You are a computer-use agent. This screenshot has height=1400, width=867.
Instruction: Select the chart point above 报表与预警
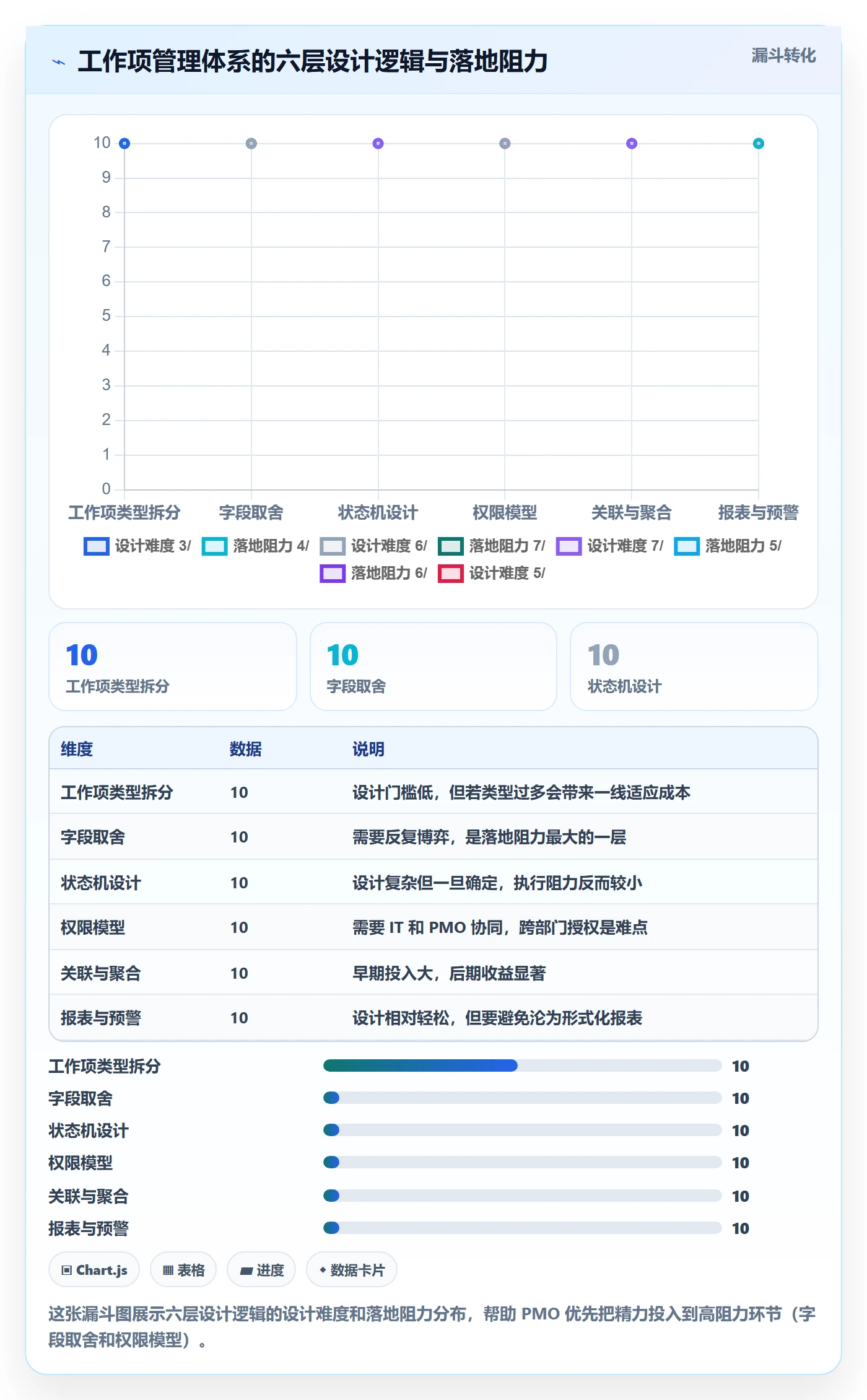coord(759,144)
